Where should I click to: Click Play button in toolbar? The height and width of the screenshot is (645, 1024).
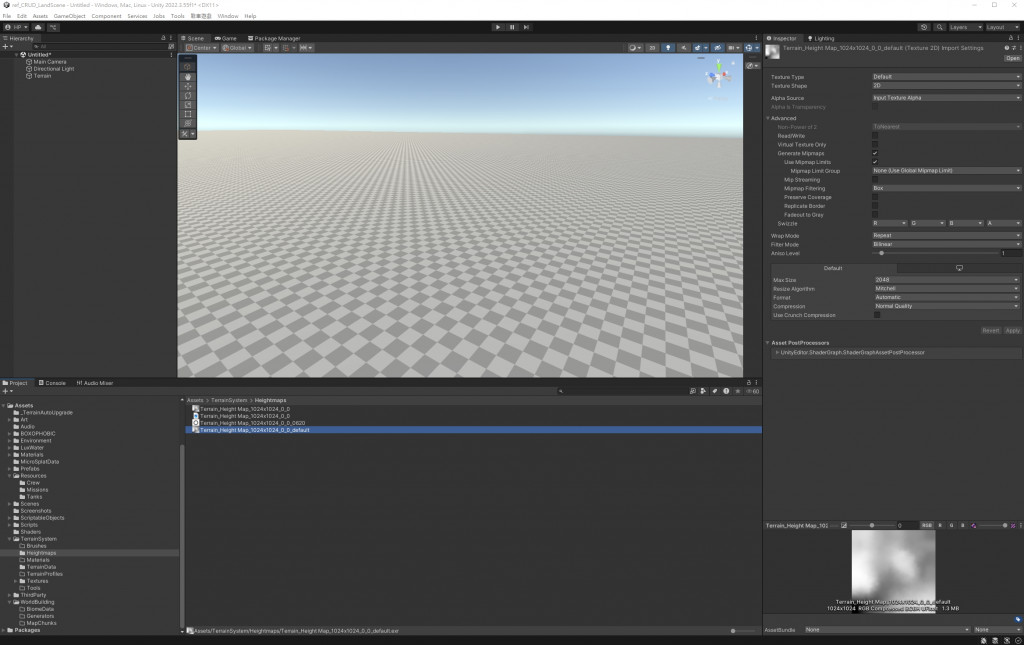point(498,27)
